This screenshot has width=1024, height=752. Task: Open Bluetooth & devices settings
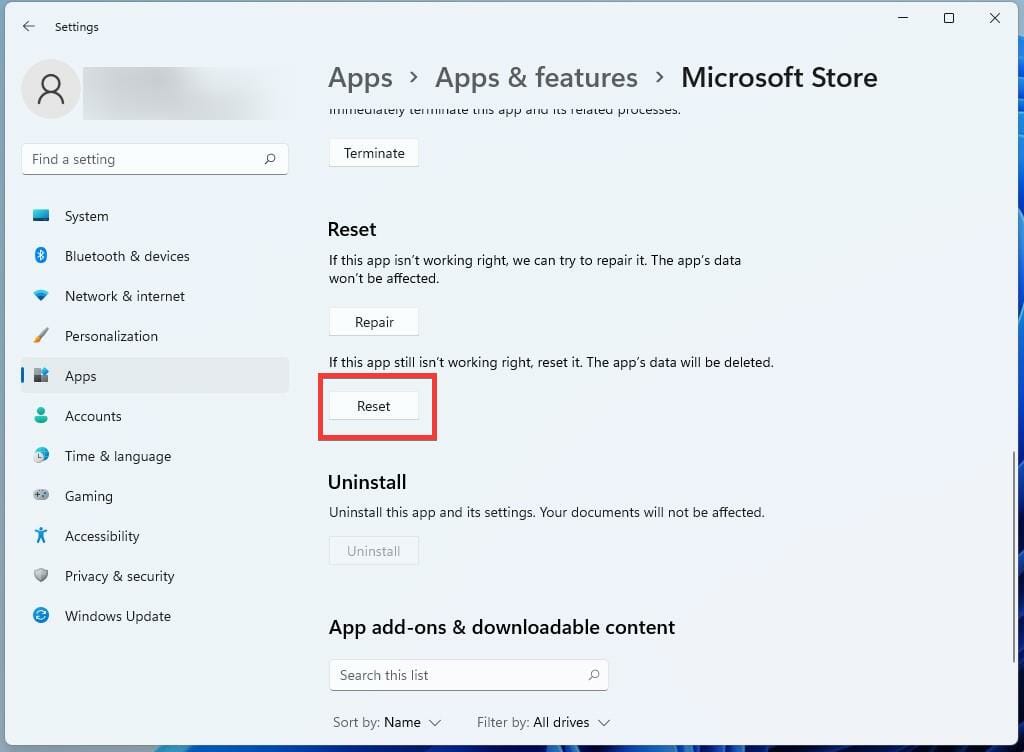[155, 256]
